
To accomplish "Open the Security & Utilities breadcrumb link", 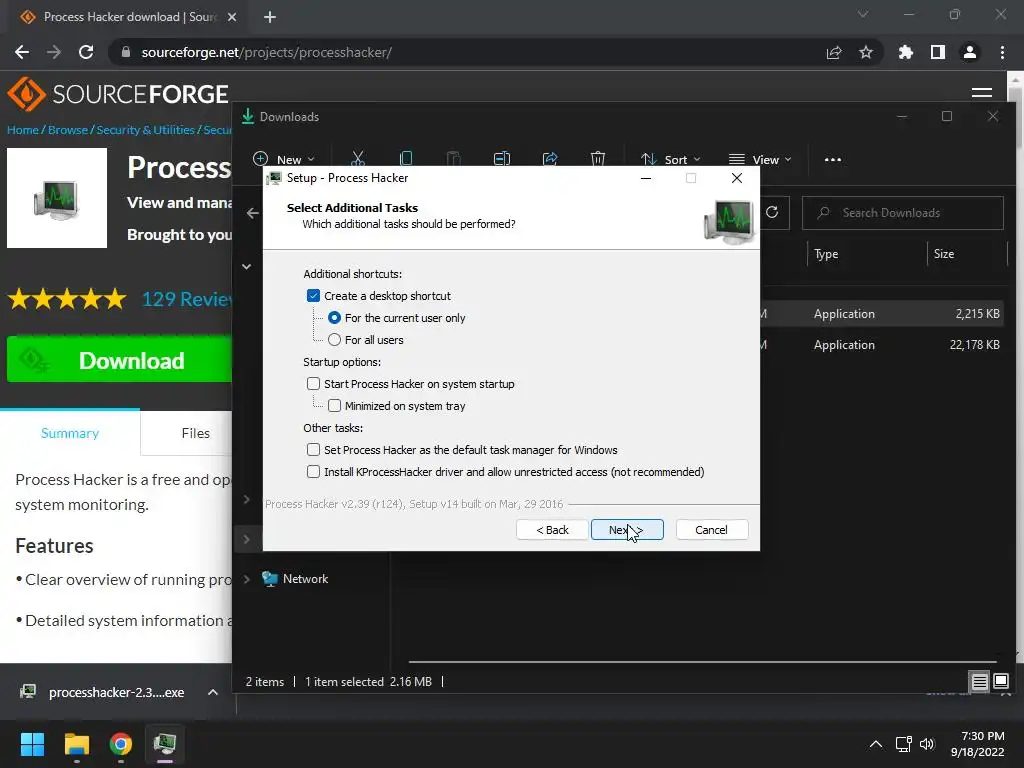I will tap(146, 129).
